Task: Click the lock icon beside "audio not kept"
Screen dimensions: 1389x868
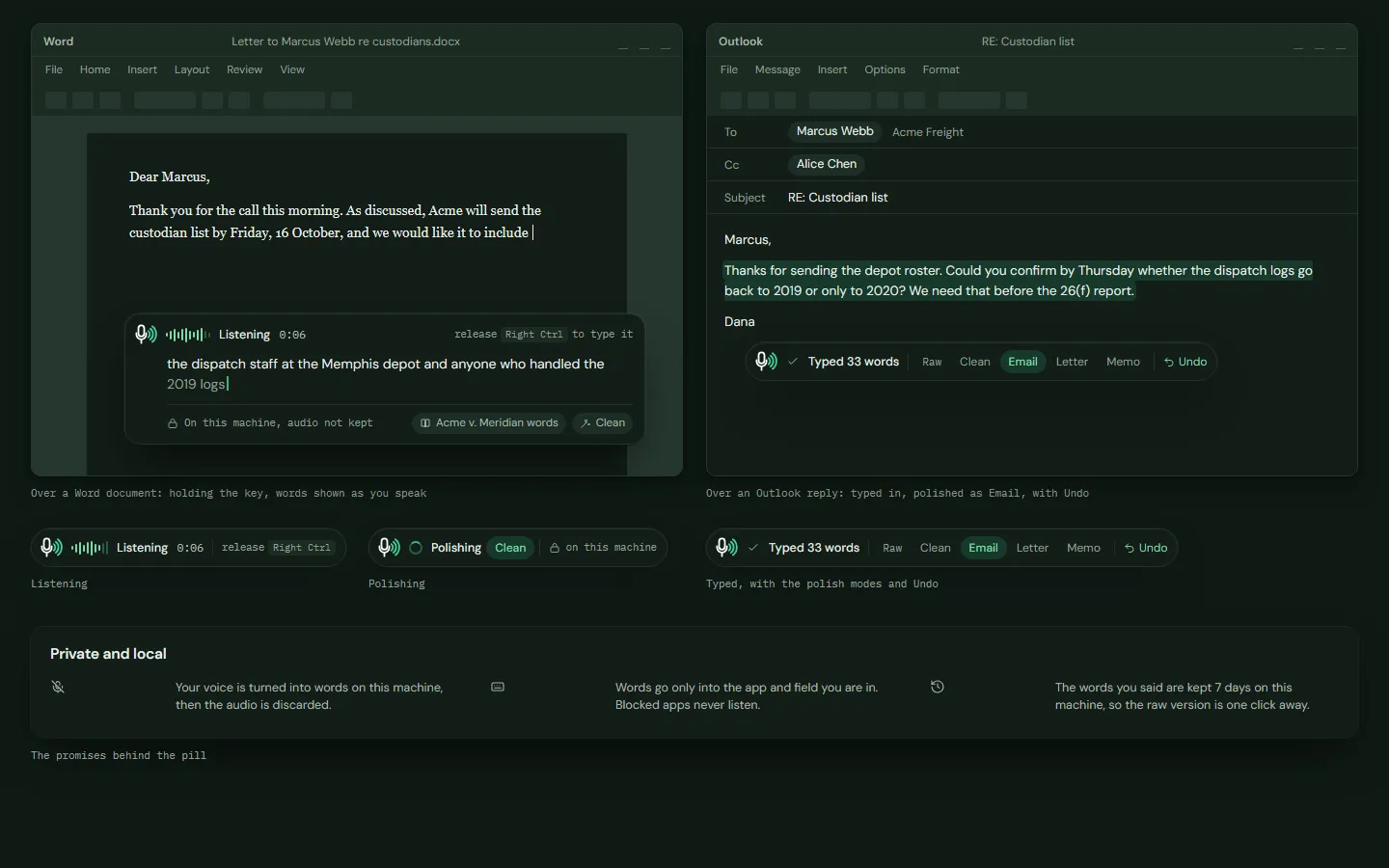Action: (x=173, y=423)
